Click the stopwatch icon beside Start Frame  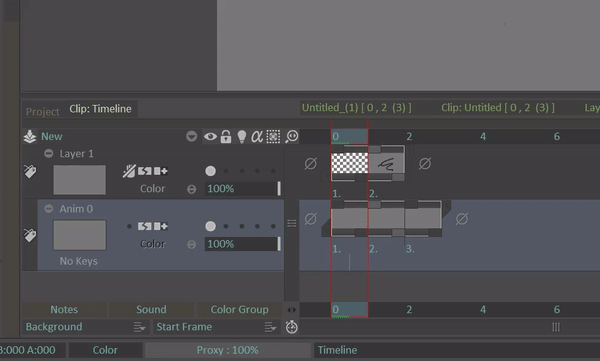pyautogui.click(x=292, y=327)
